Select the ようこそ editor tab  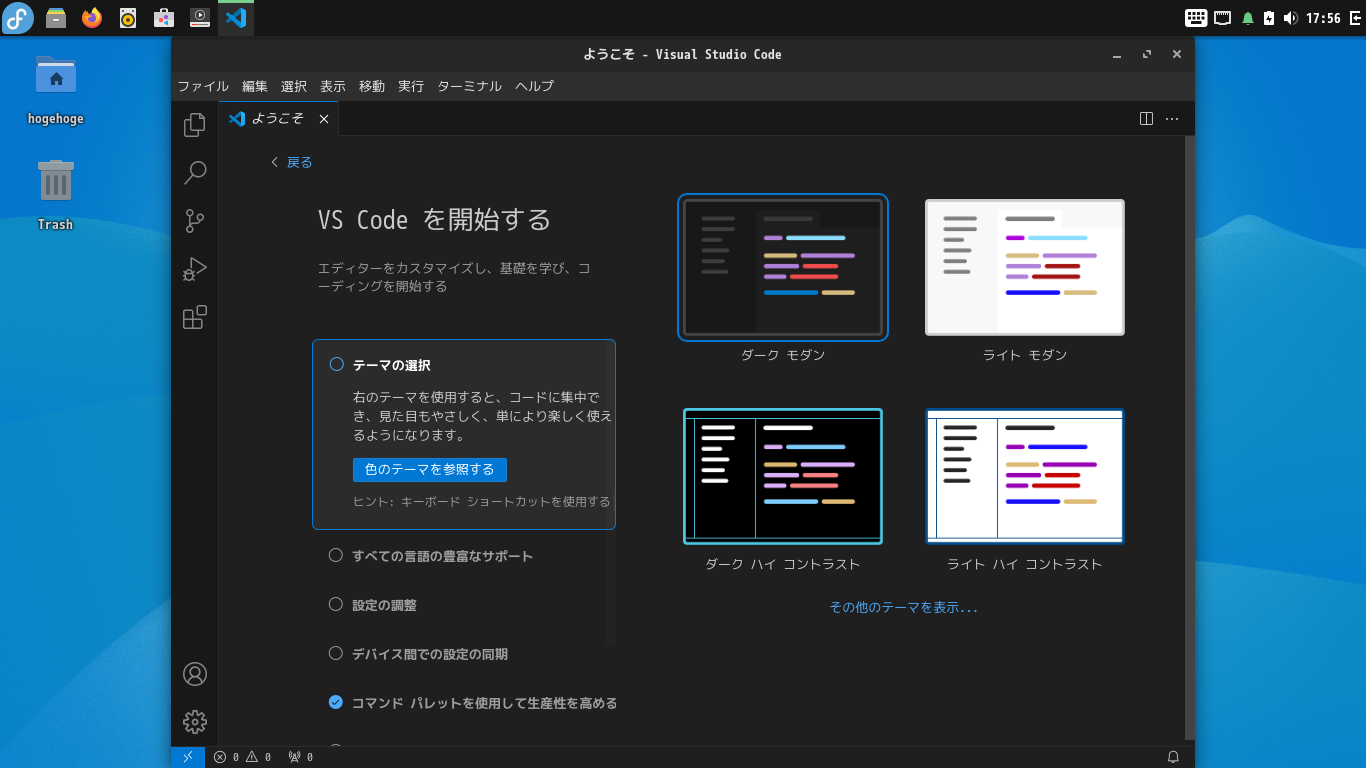[279, 118]
